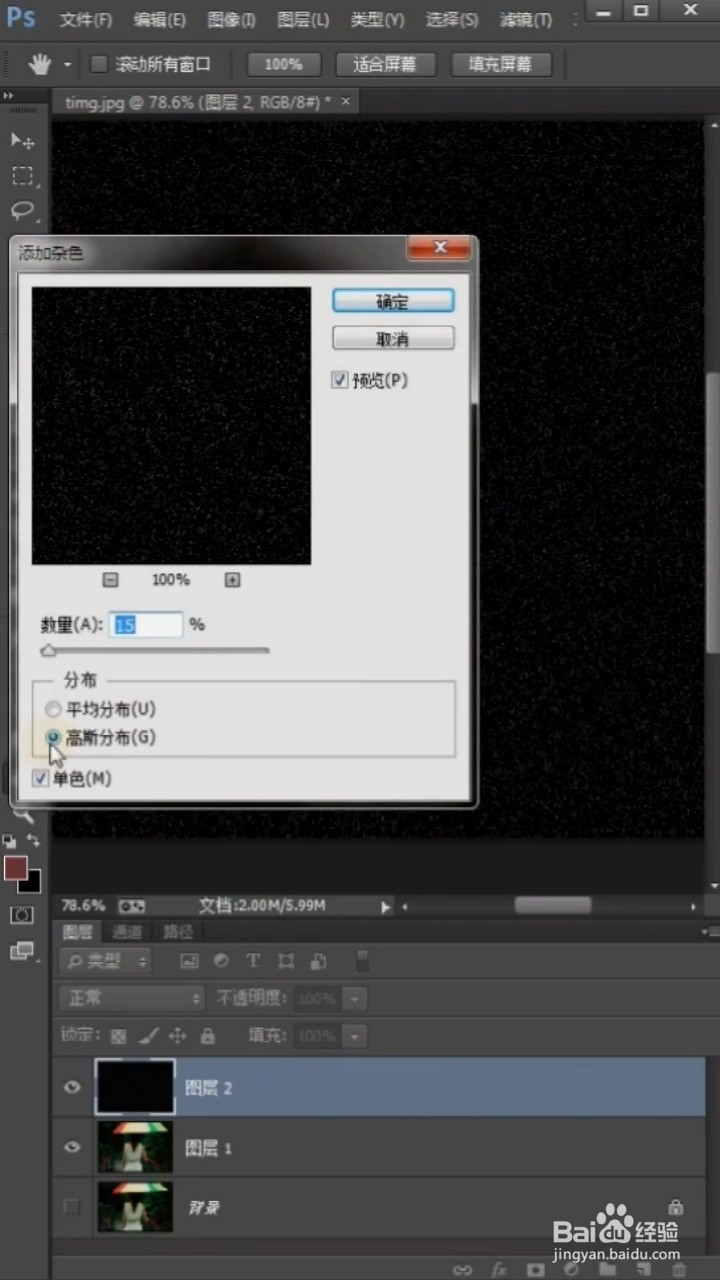This screenshot has width=720, height=1280.
Task: Click the create new layer icon
Action: 642,1269
